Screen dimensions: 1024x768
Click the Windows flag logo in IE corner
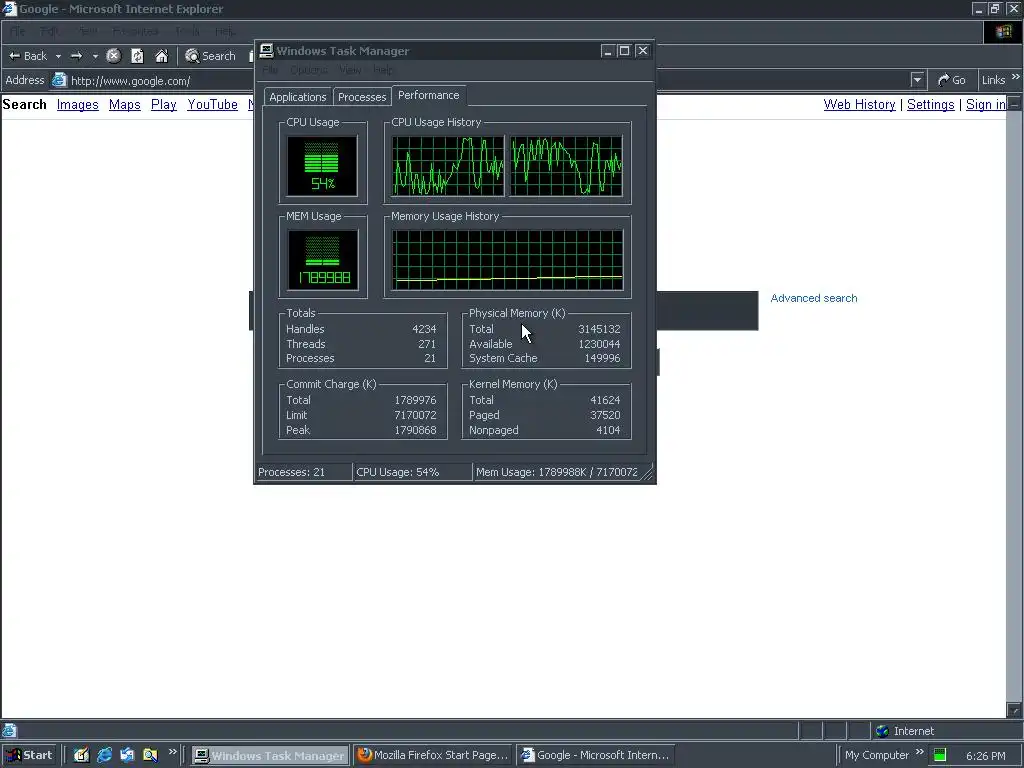click(x=1003, y=31)
